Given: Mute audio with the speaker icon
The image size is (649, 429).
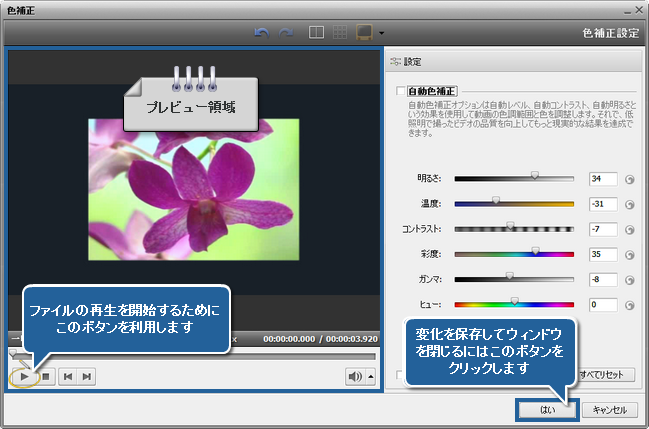Looking at the screenshot, I should [354, 376].
